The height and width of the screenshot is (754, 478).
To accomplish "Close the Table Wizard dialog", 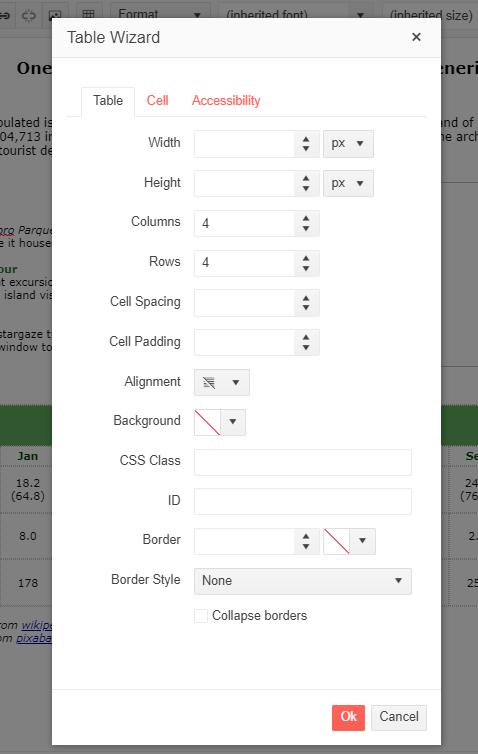I will [416, 37].
